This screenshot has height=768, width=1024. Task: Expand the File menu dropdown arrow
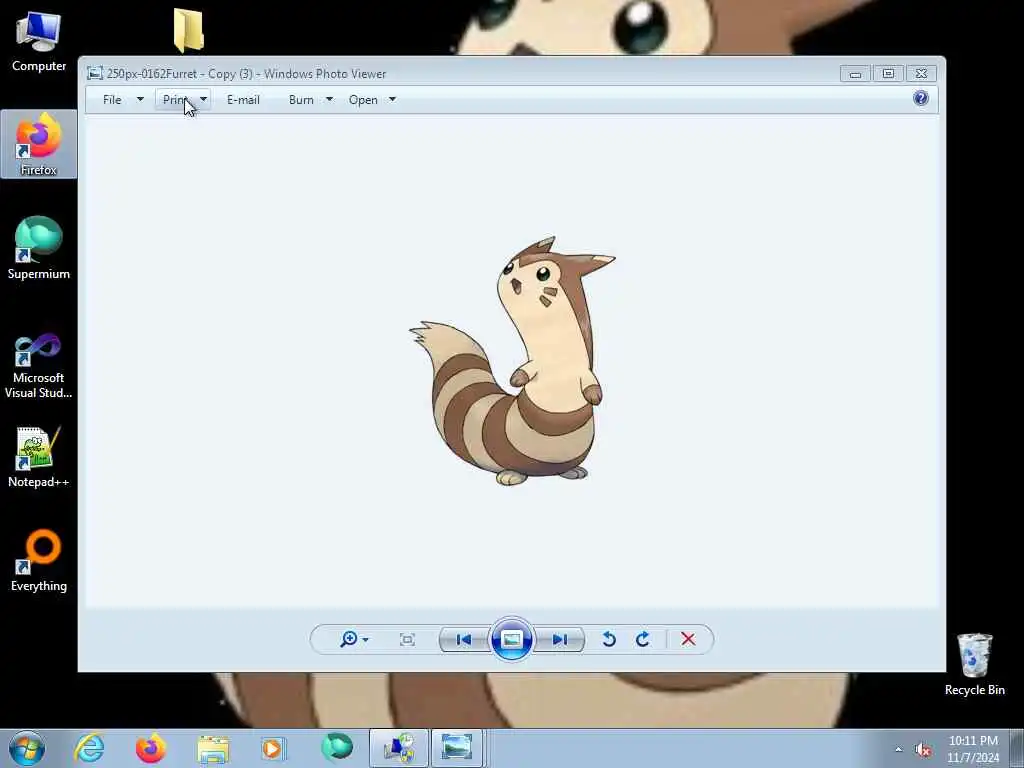click(140, 100)
